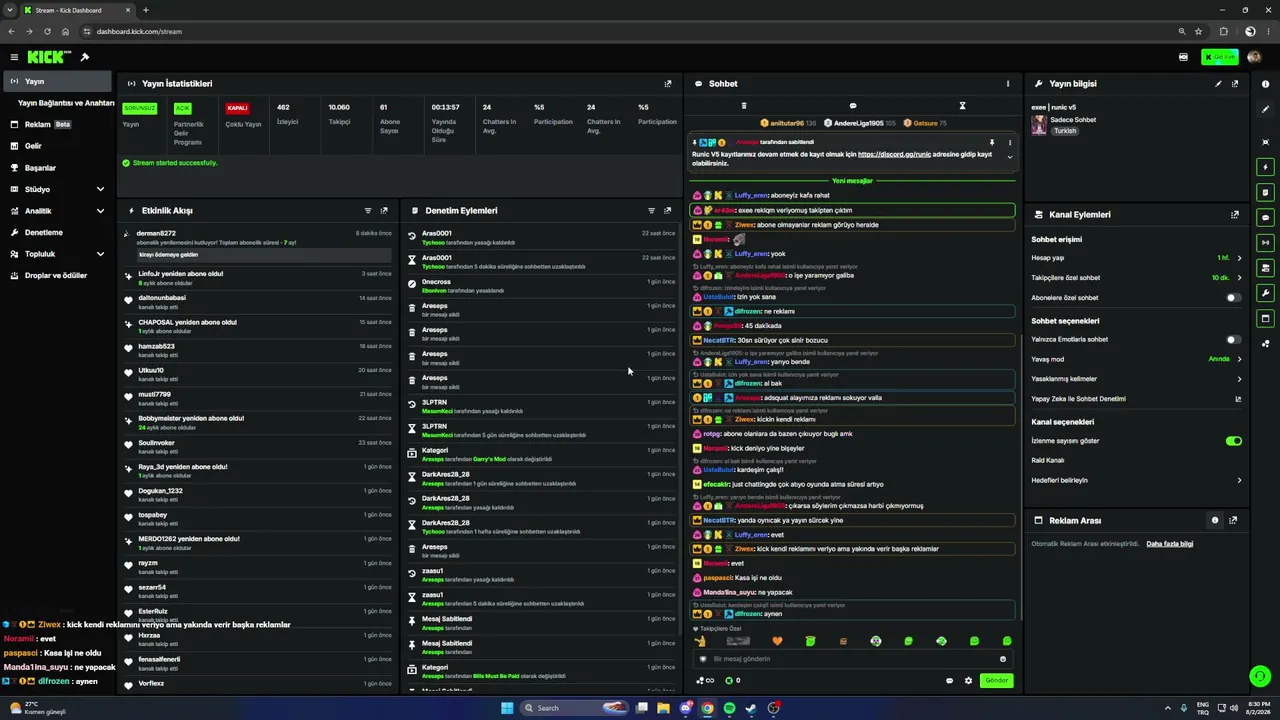Click the Turkish language tag

click(1064, 131)
